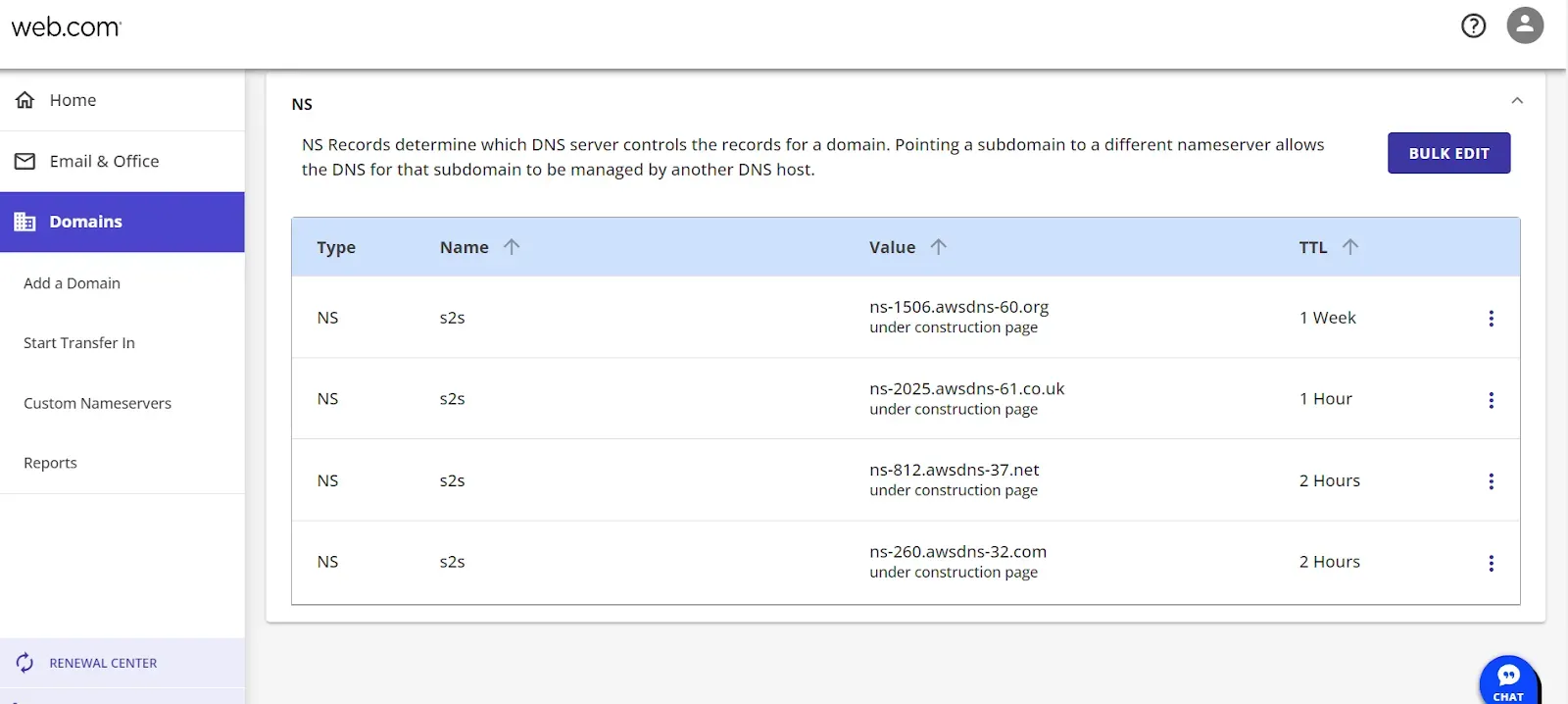Select value ns-2025.awsdns-61.co.uk
Screen dimensions: 1568x704
pos(966,388)
